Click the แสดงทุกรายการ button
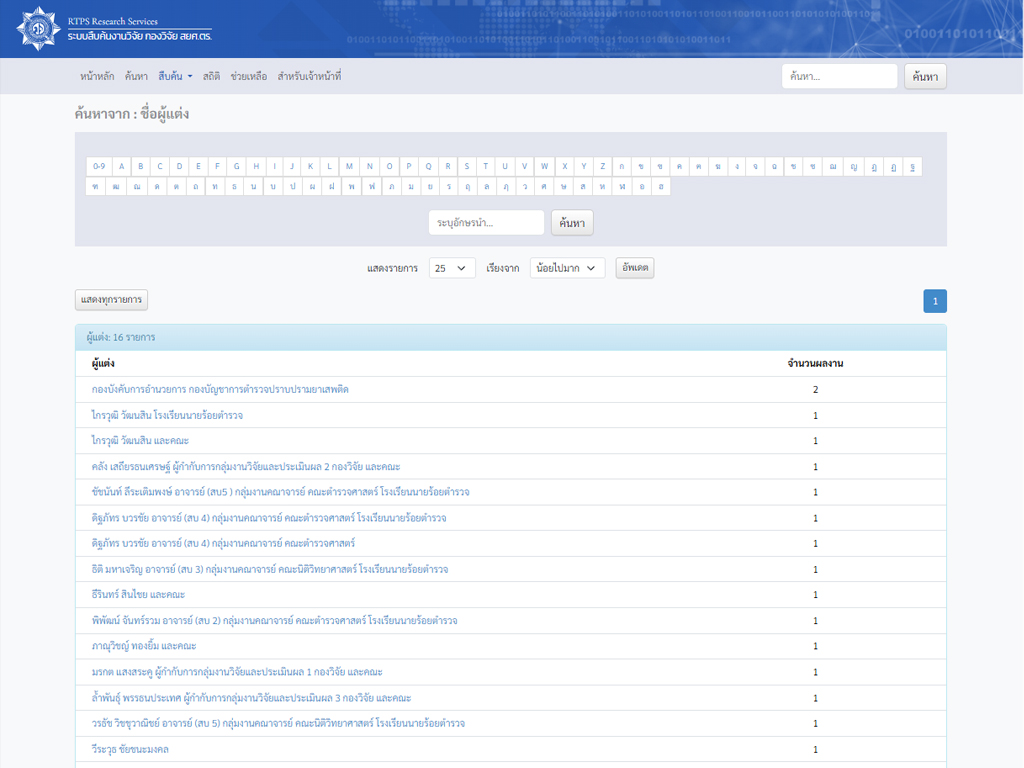This screenshot has height=768, width=1024. pyautogui.click(x=111, y=300)
